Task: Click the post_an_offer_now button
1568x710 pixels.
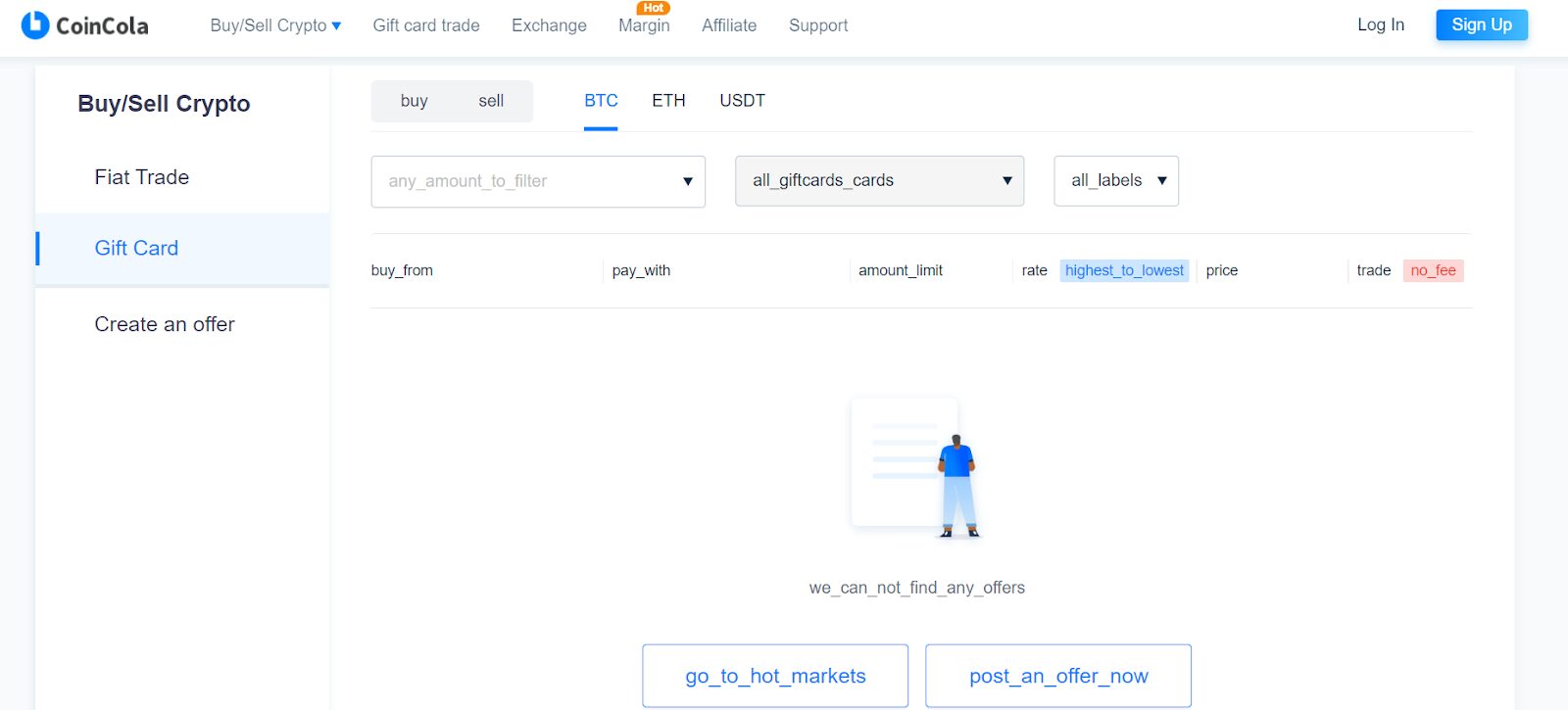Action: pyautogui.click(x=1058, y=676)
